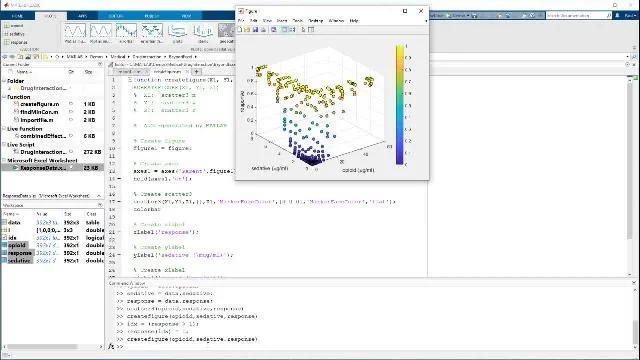640x360 pixels.
Task: Expand the ResponseData details panel chevron
Action: pos(99,196)
